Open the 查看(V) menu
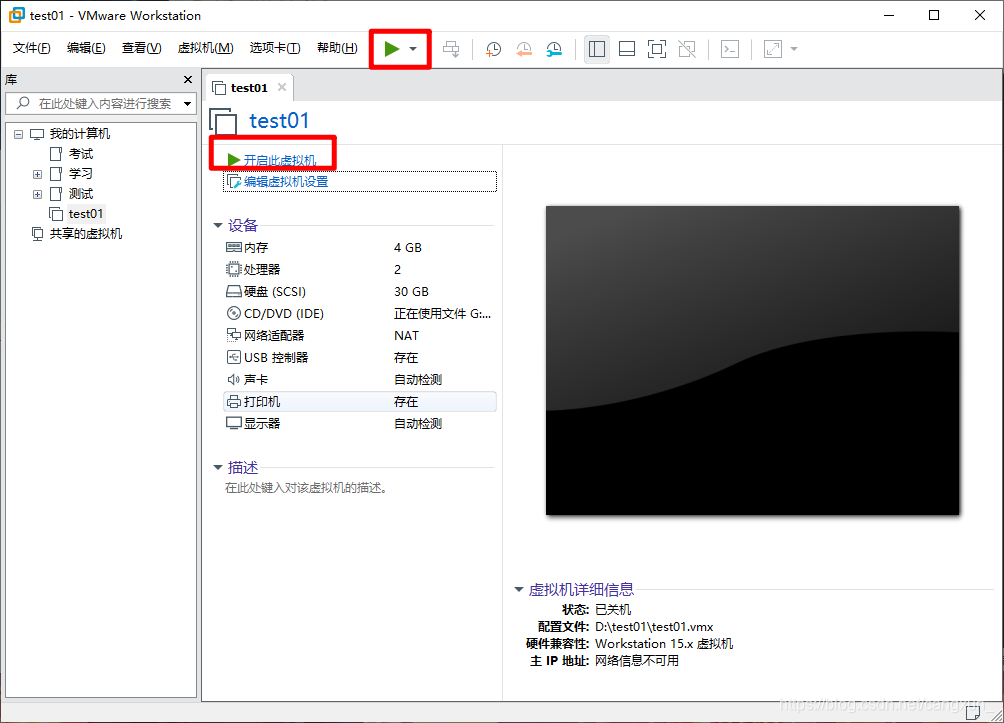 tap(142, 48)
